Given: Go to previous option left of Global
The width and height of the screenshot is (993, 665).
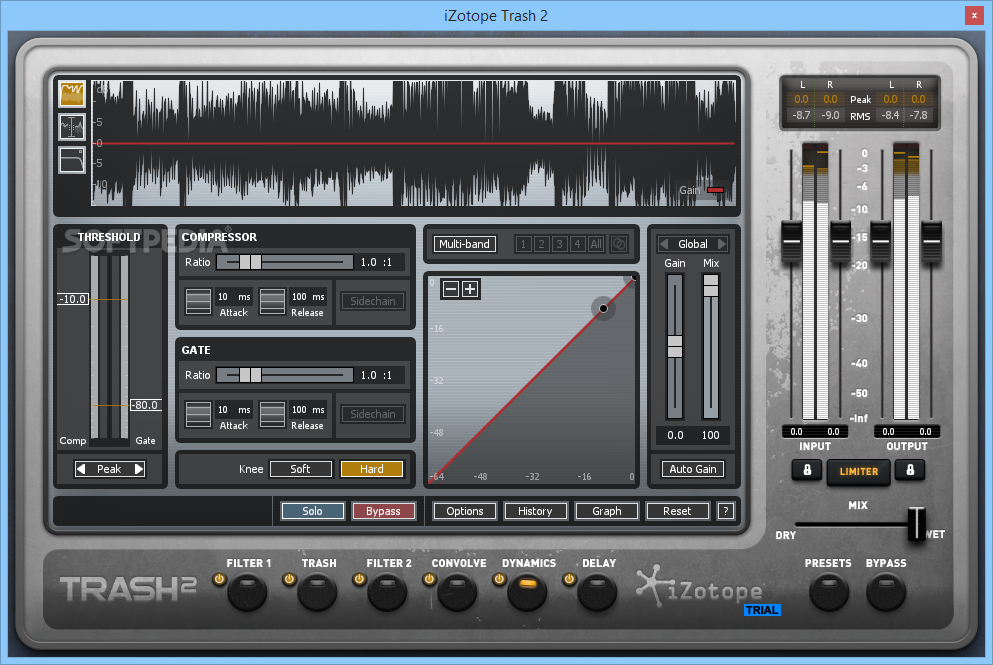Looking at the screenshot, I should (663, 244).
